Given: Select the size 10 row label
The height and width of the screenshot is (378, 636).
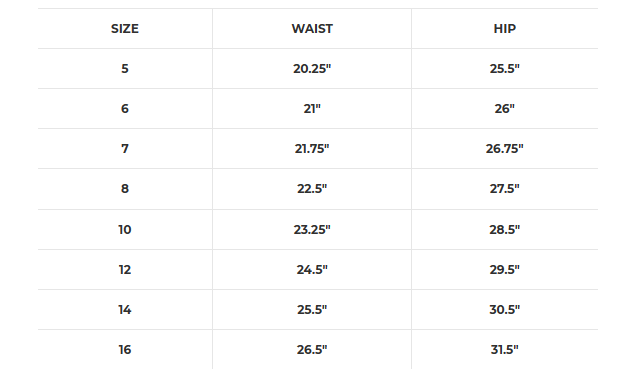Looking at the screenshot, I should 125,230.
